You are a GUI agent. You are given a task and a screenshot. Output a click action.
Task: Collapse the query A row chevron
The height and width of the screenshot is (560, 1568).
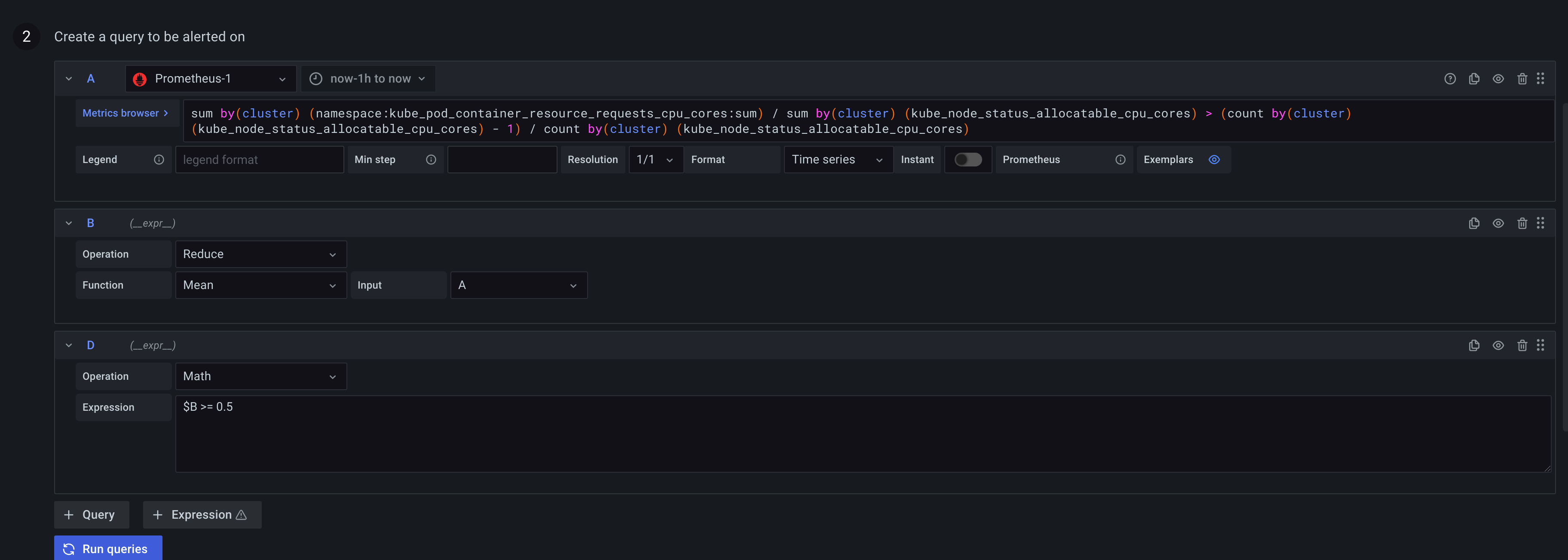(x=69, y=79)
